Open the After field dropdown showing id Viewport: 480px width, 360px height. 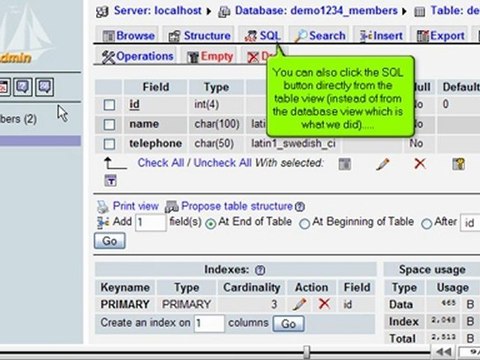470,222
